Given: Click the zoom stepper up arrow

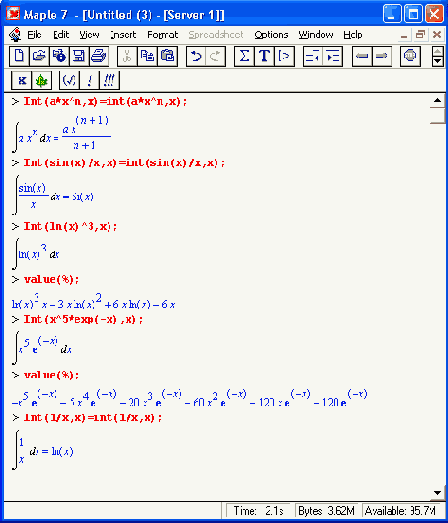Looking at the screenshot, I should pos(437,52).
